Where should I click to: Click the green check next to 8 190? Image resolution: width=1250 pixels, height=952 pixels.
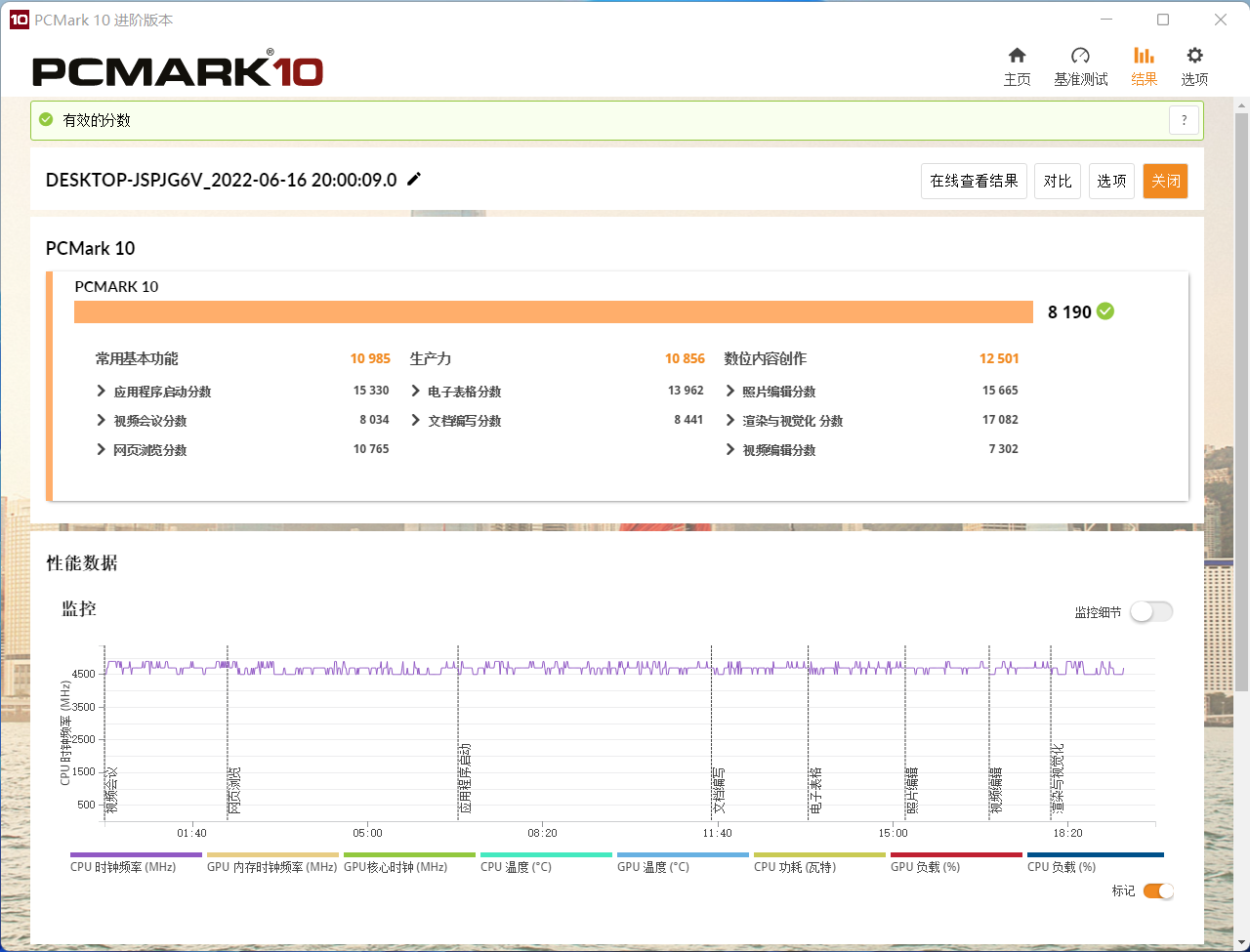[x=1105, y=311]
